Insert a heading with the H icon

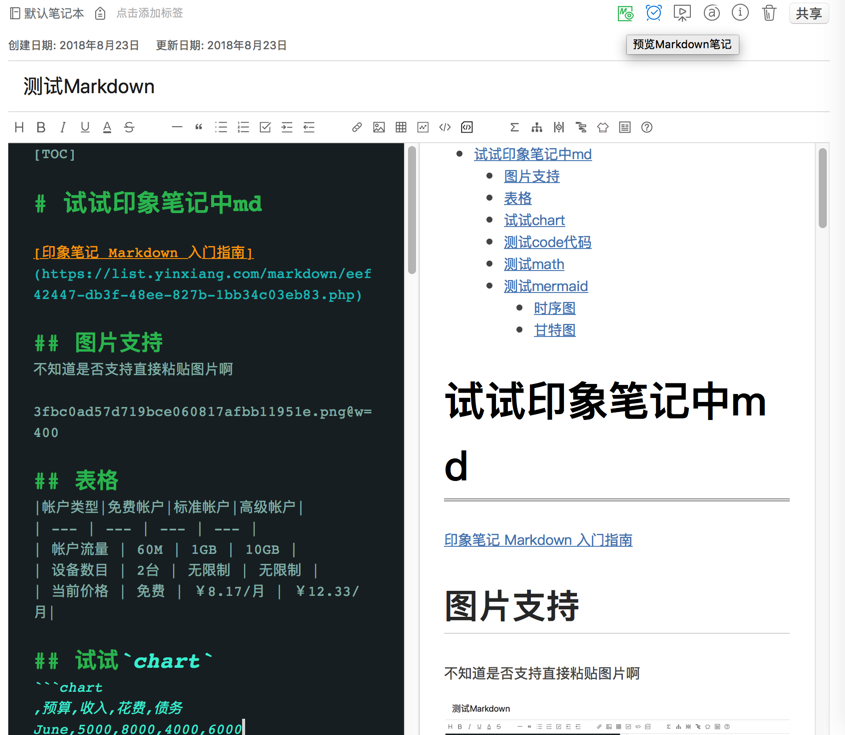pos(19,127)
